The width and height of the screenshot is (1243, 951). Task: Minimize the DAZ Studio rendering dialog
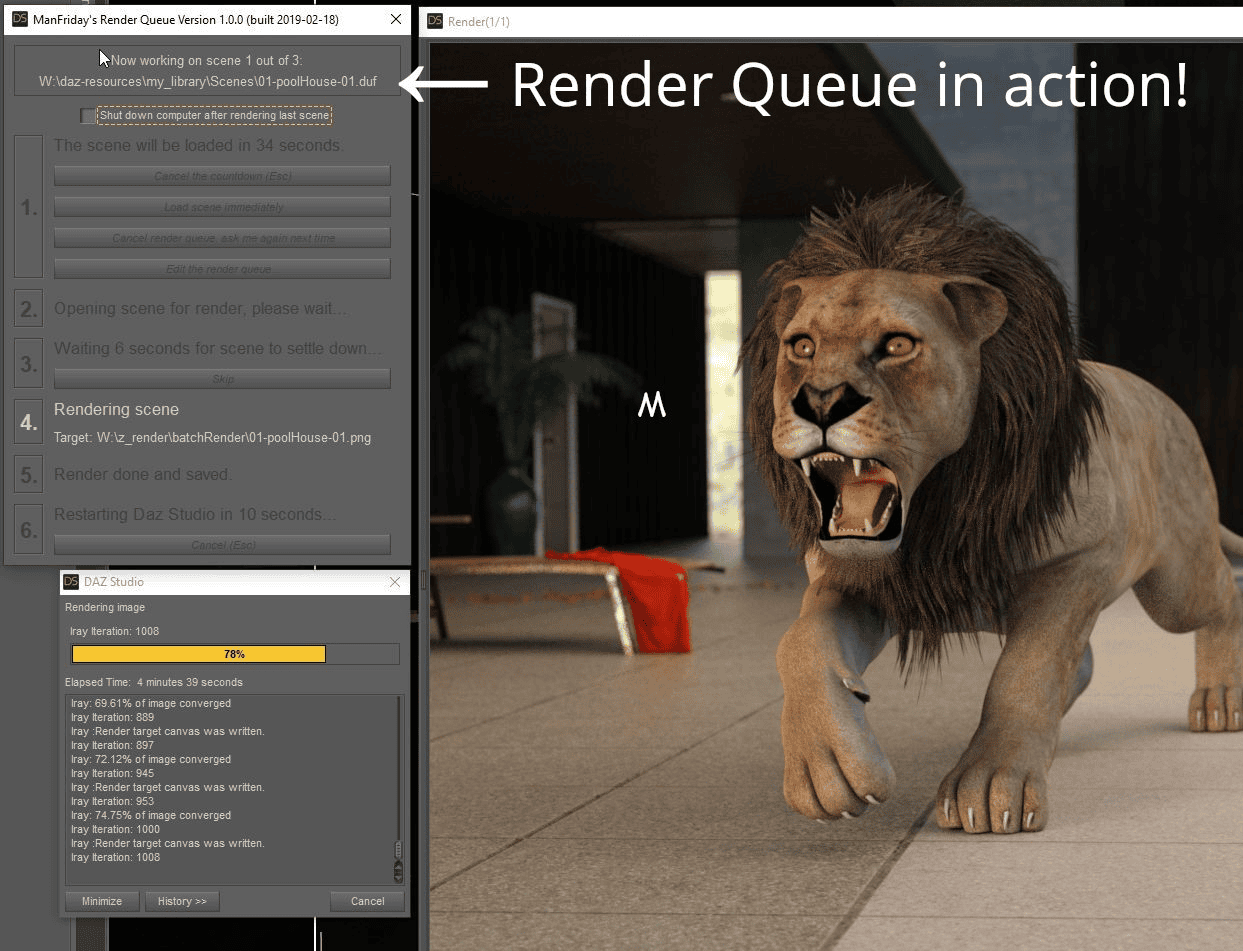click(x=101, y=901)
